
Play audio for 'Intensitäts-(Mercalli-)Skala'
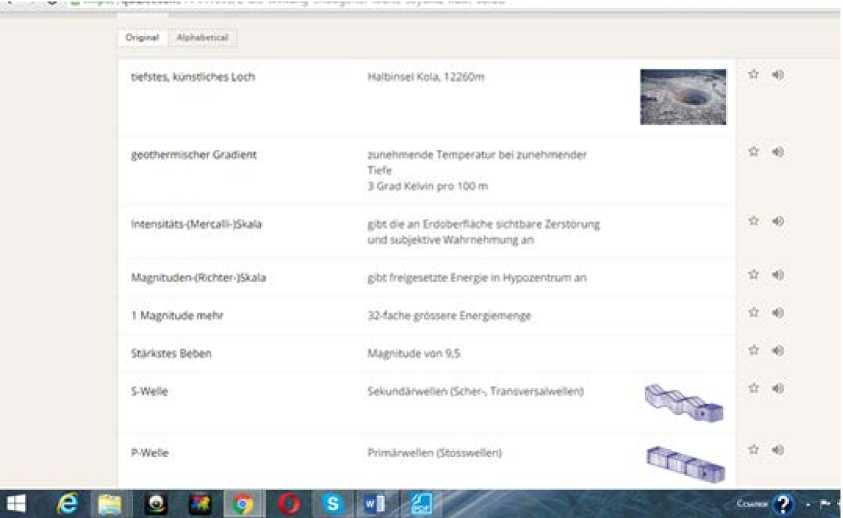[x=777, y=221]
